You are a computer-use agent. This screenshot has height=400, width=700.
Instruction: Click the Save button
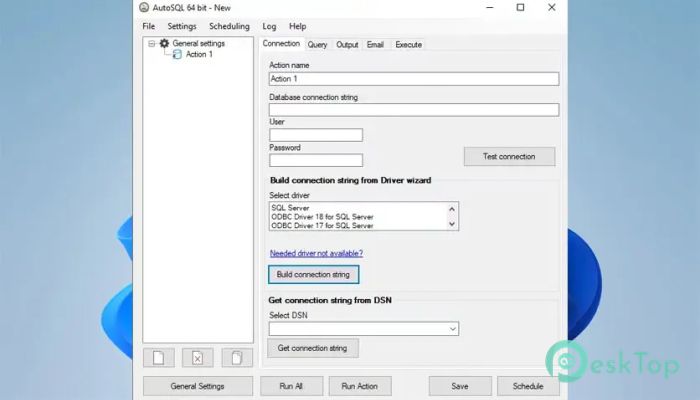(x=460, y=386)
